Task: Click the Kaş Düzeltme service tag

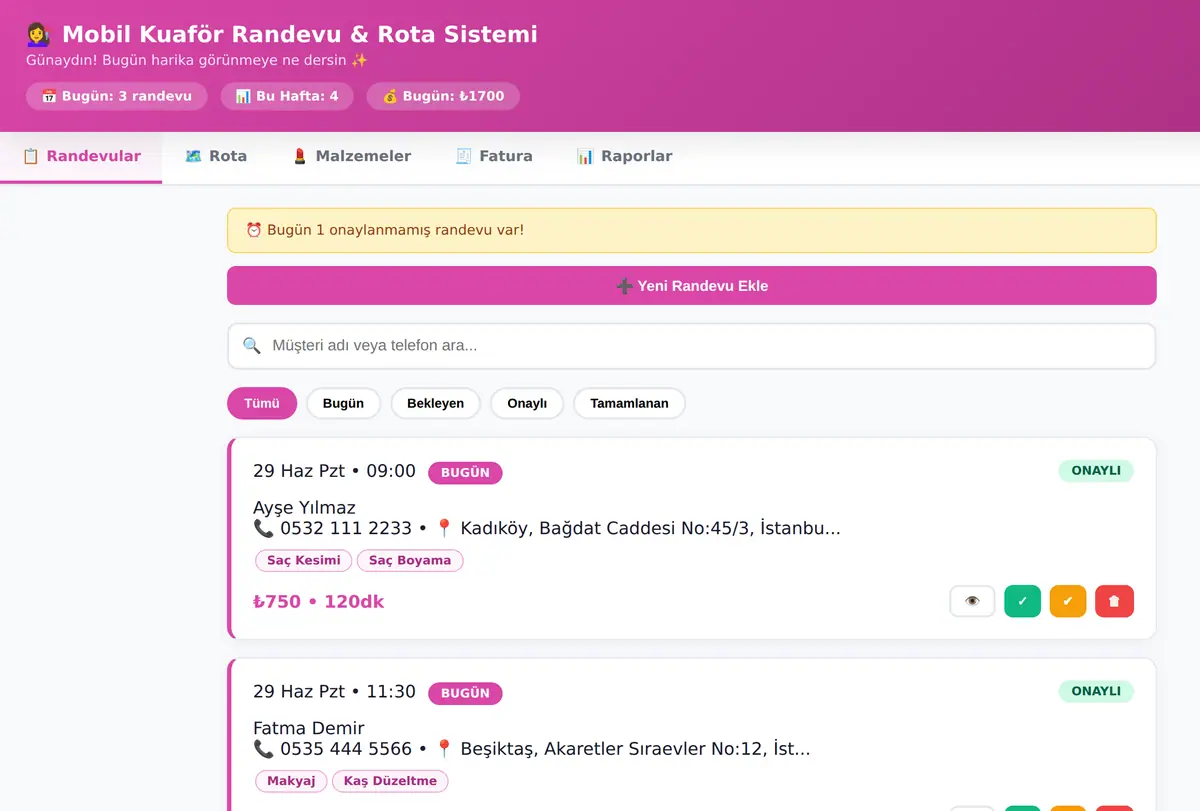Action: [390, 781]
